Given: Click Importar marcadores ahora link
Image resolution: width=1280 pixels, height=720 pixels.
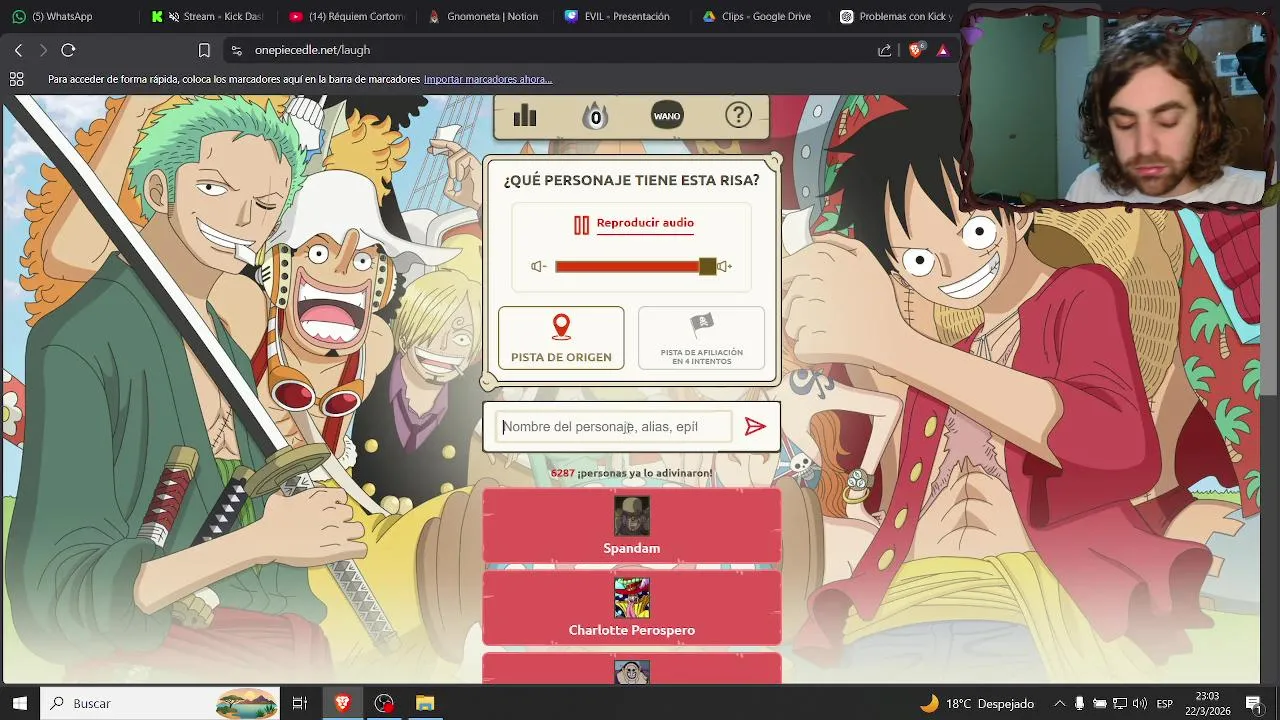Looking at the screenshot, I should pyautogui.click(x=488, y=79).
